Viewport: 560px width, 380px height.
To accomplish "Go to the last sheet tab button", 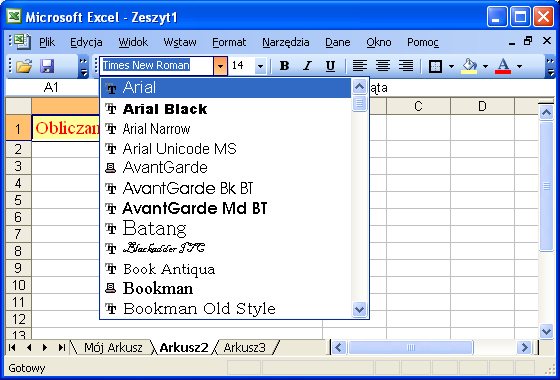I will pos(61,348).
